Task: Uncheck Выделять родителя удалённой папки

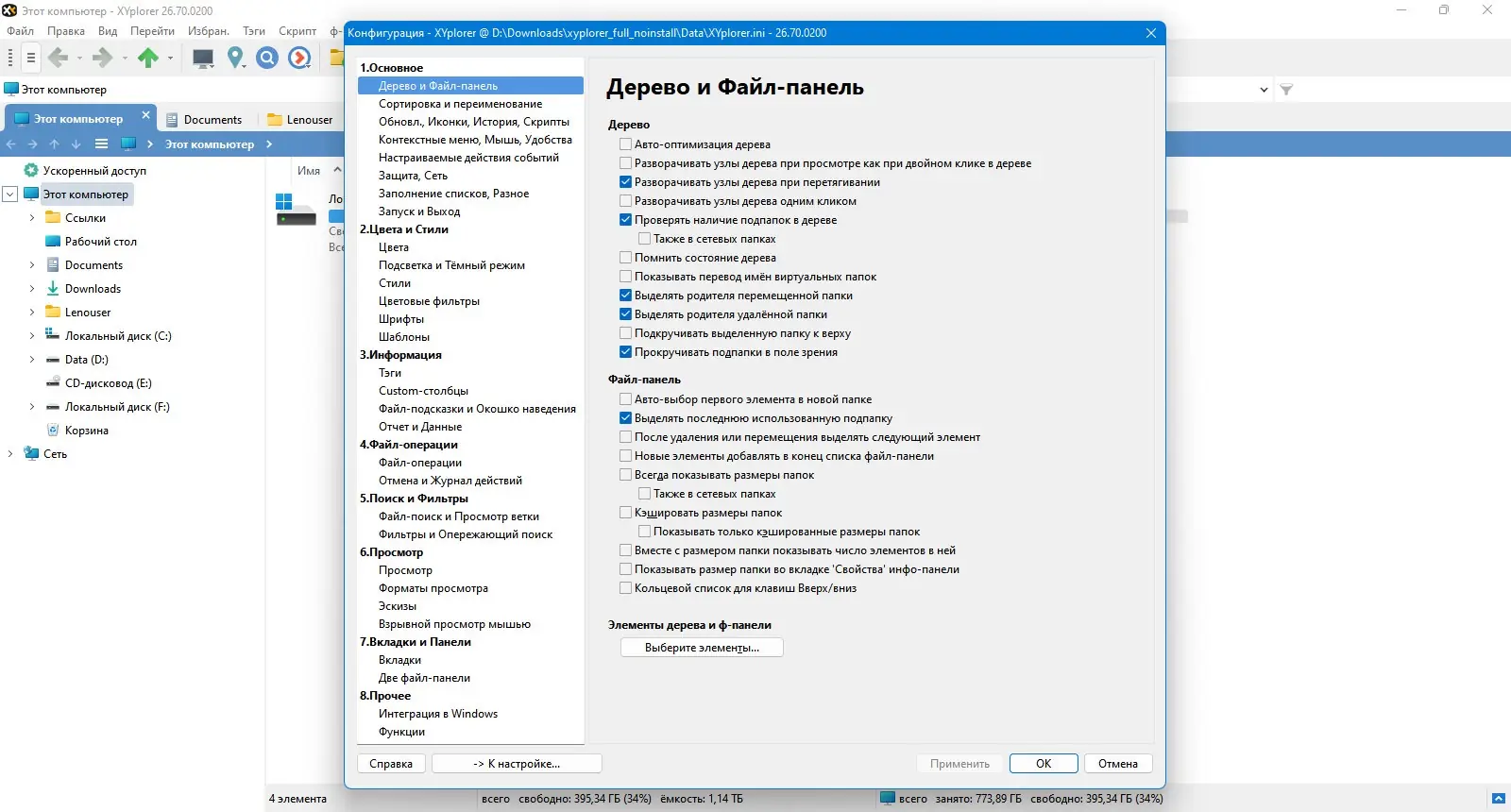Action: (625, 314)
